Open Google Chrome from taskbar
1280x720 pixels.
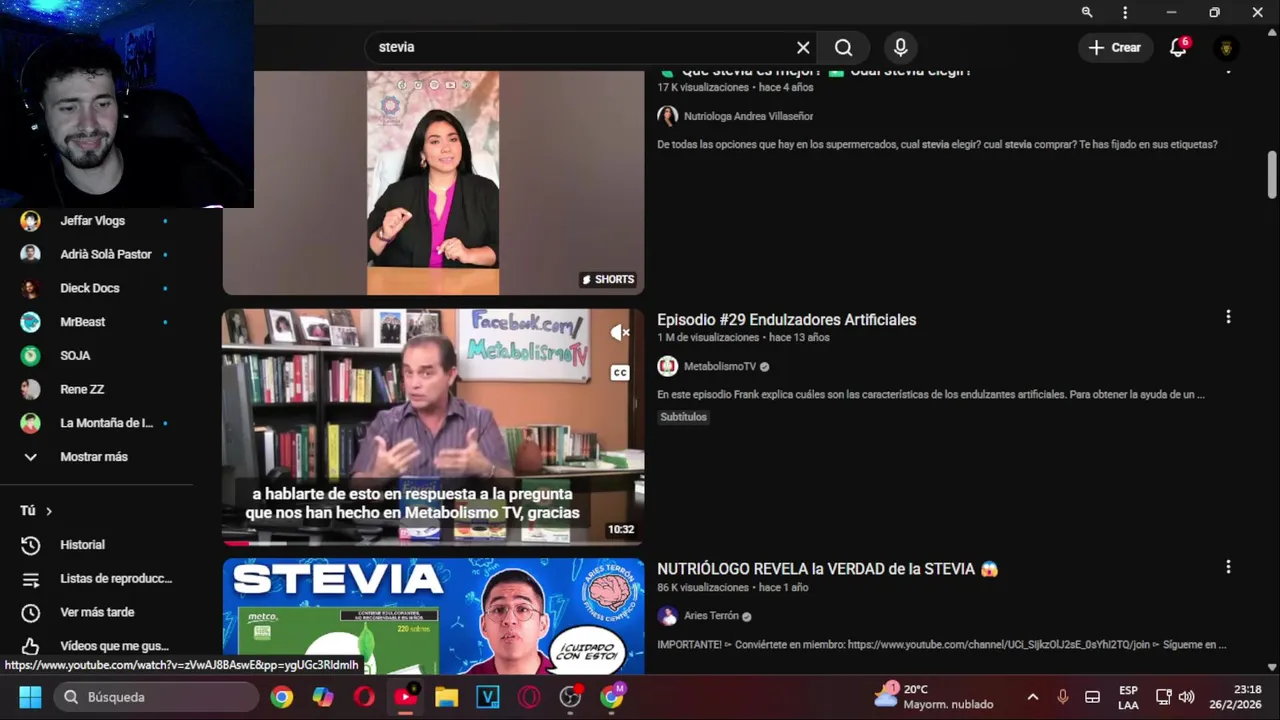tap(282, 697)
